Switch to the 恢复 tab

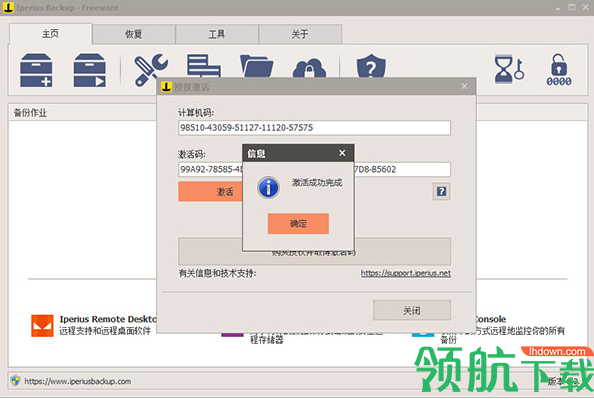click(x=133, y=34)
